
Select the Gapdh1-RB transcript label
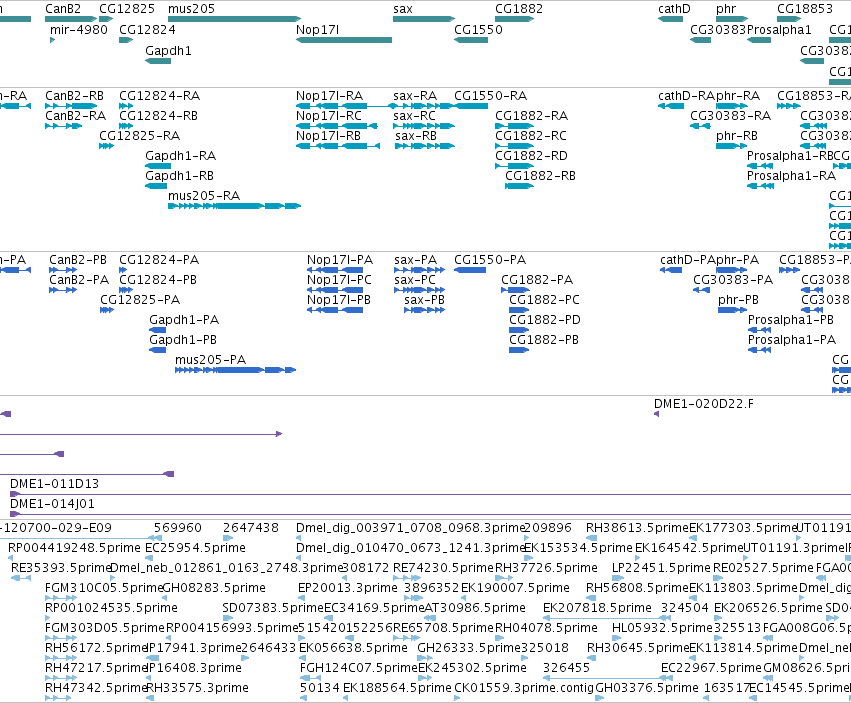point(179,176)
